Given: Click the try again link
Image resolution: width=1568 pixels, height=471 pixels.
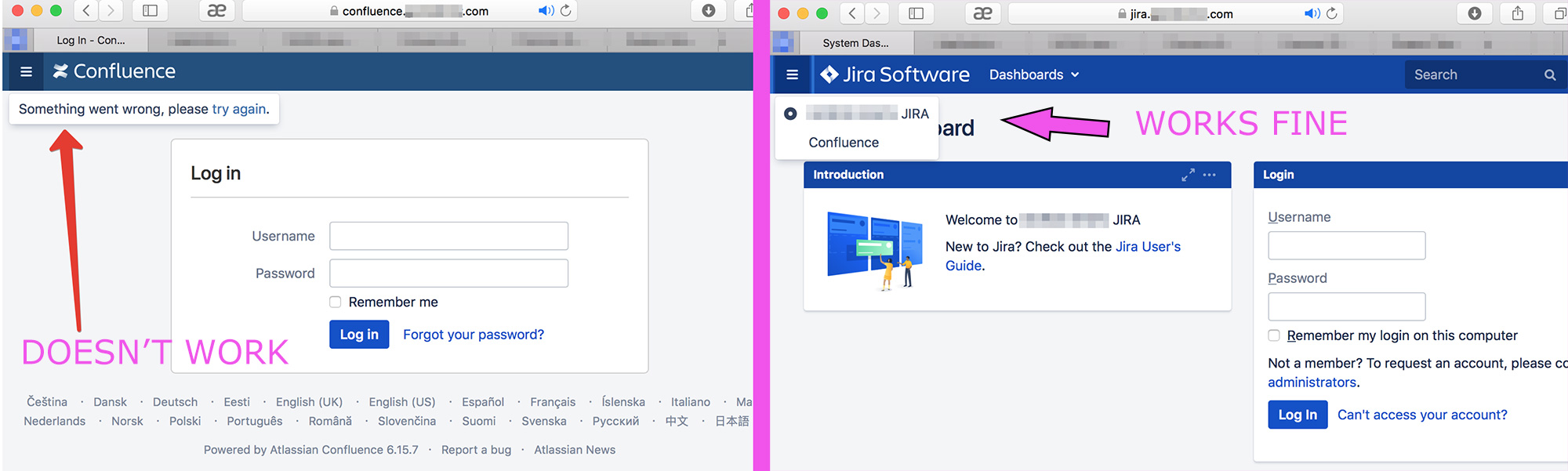Looking at the screenshot, I should [239, 109].
